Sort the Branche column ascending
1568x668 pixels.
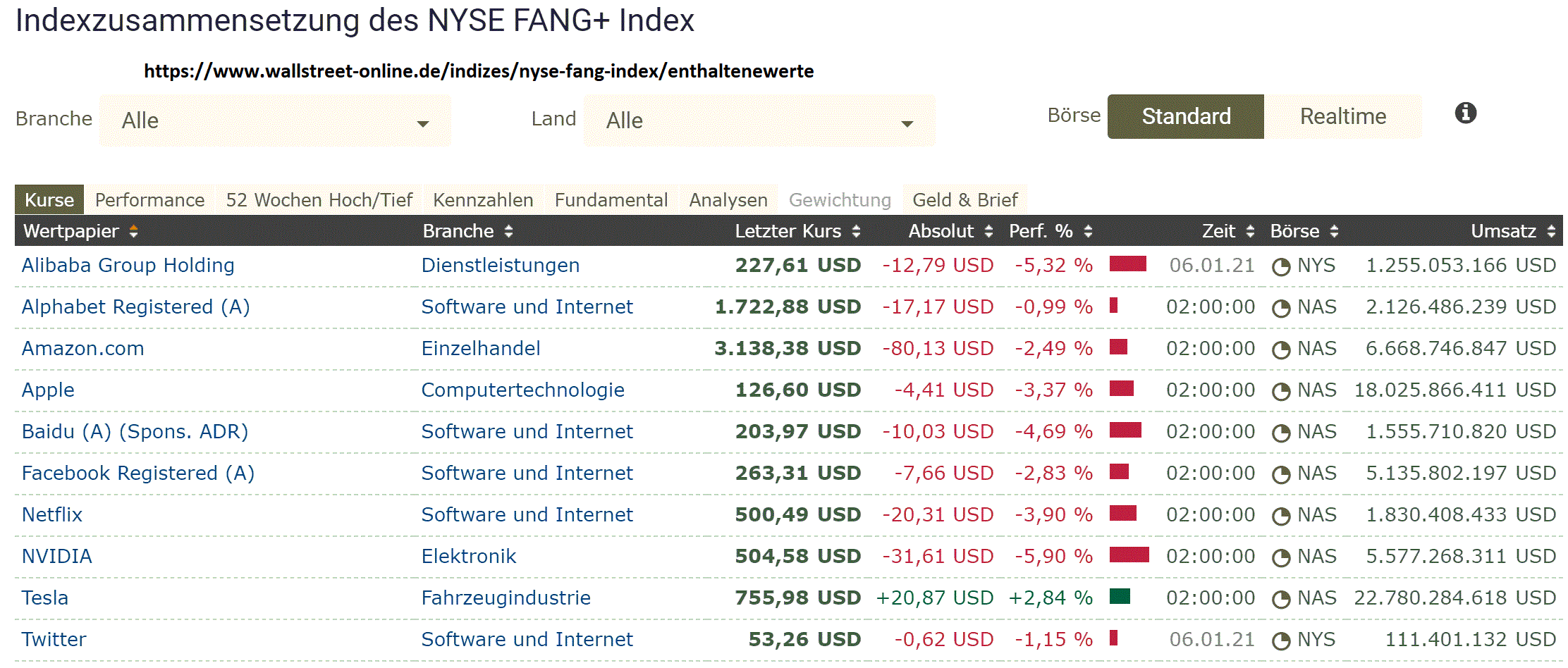pyautogui.click(x=507, y=231)
